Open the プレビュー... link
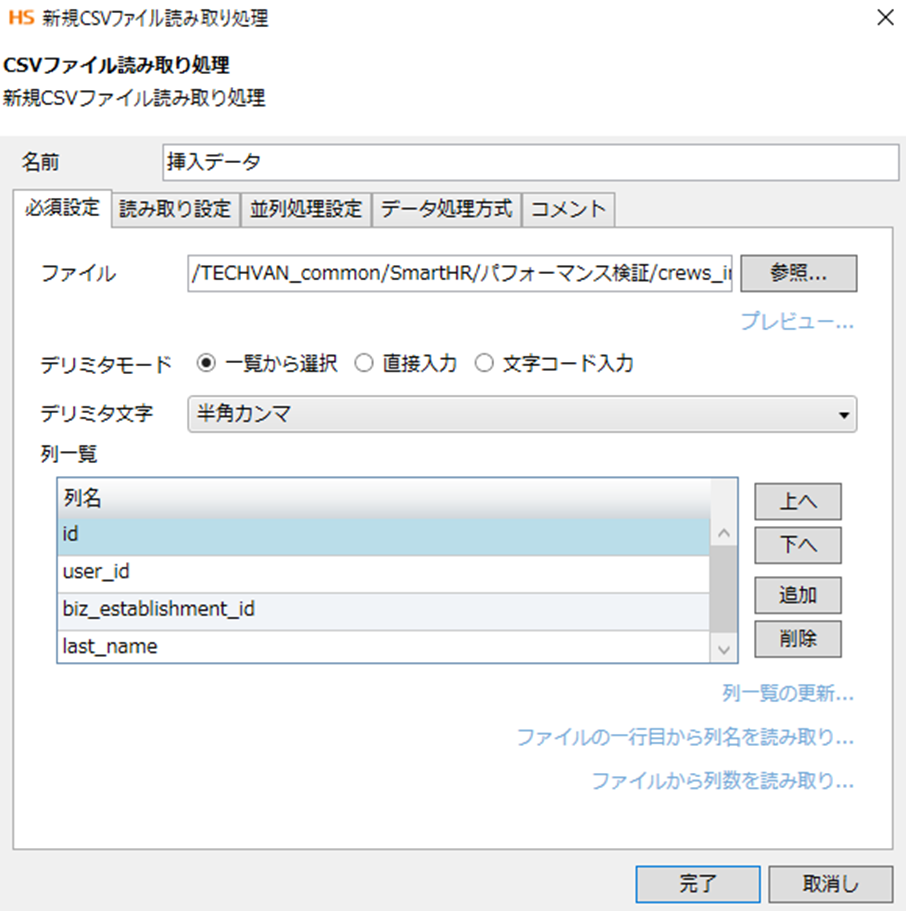 click(x=796, y=322)
